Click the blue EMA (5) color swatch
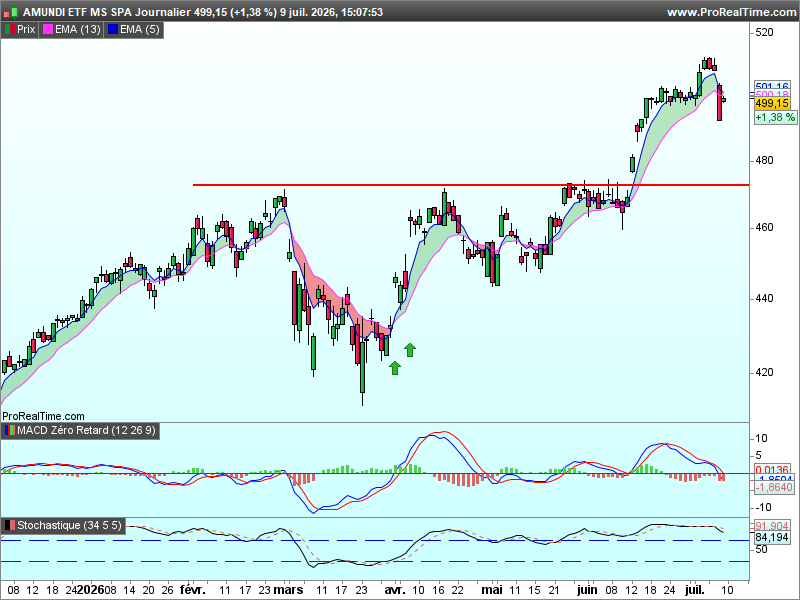 pyautogui.click(x=113, y=30)
